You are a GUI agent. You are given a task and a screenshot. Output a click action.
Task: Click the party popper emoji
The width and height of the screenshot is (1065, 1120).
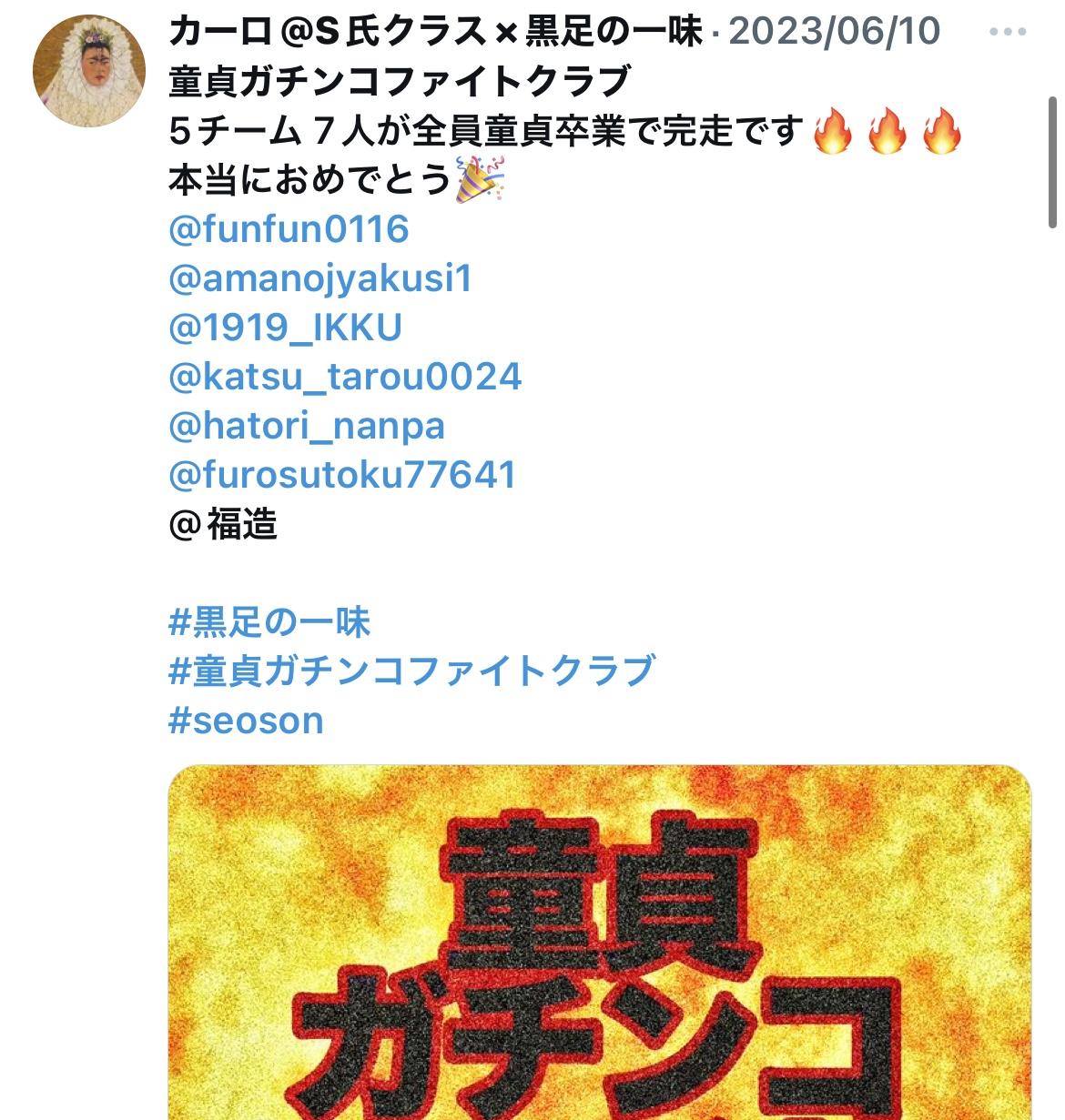pyautogui.click(x=480, y=179)
